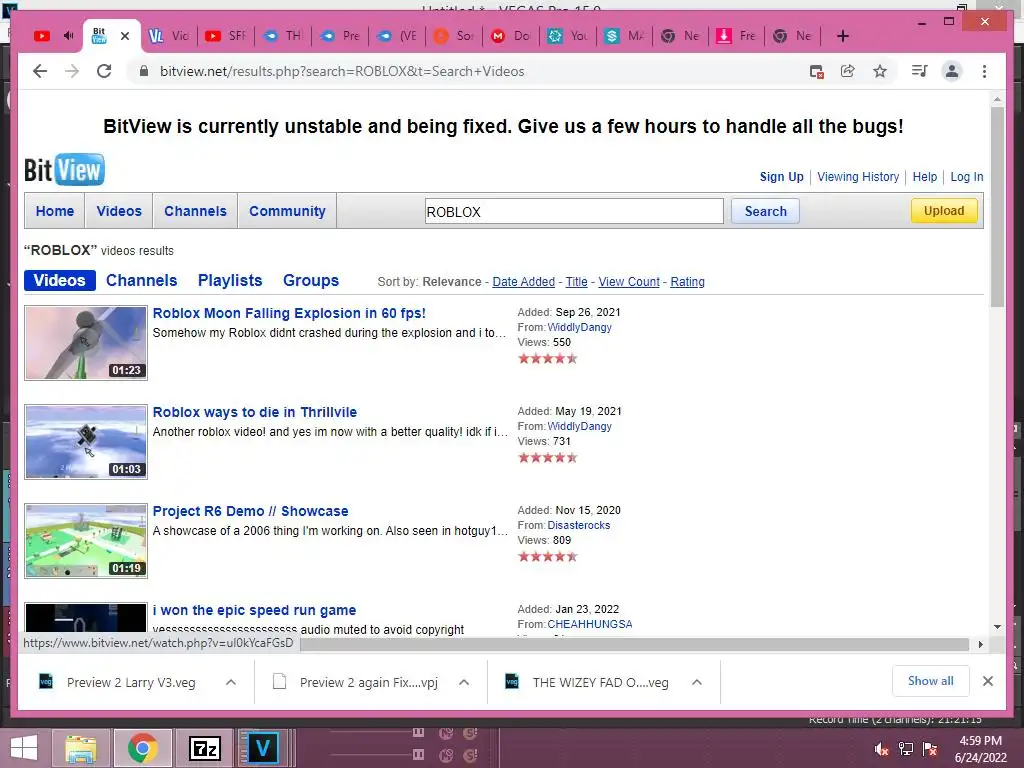Open the Community navigation item
1024x768 pixels.
[x=287, y=211]
